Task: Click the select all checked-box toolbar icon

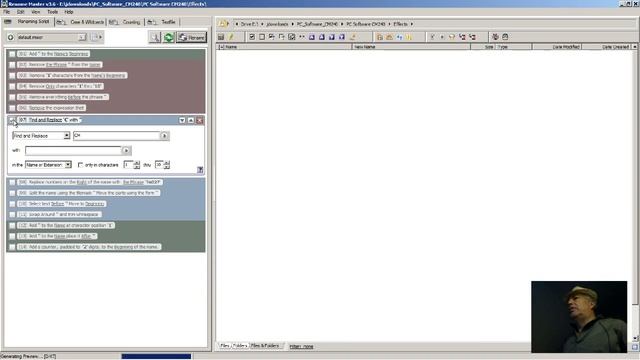Action: [x=252, y=37]
